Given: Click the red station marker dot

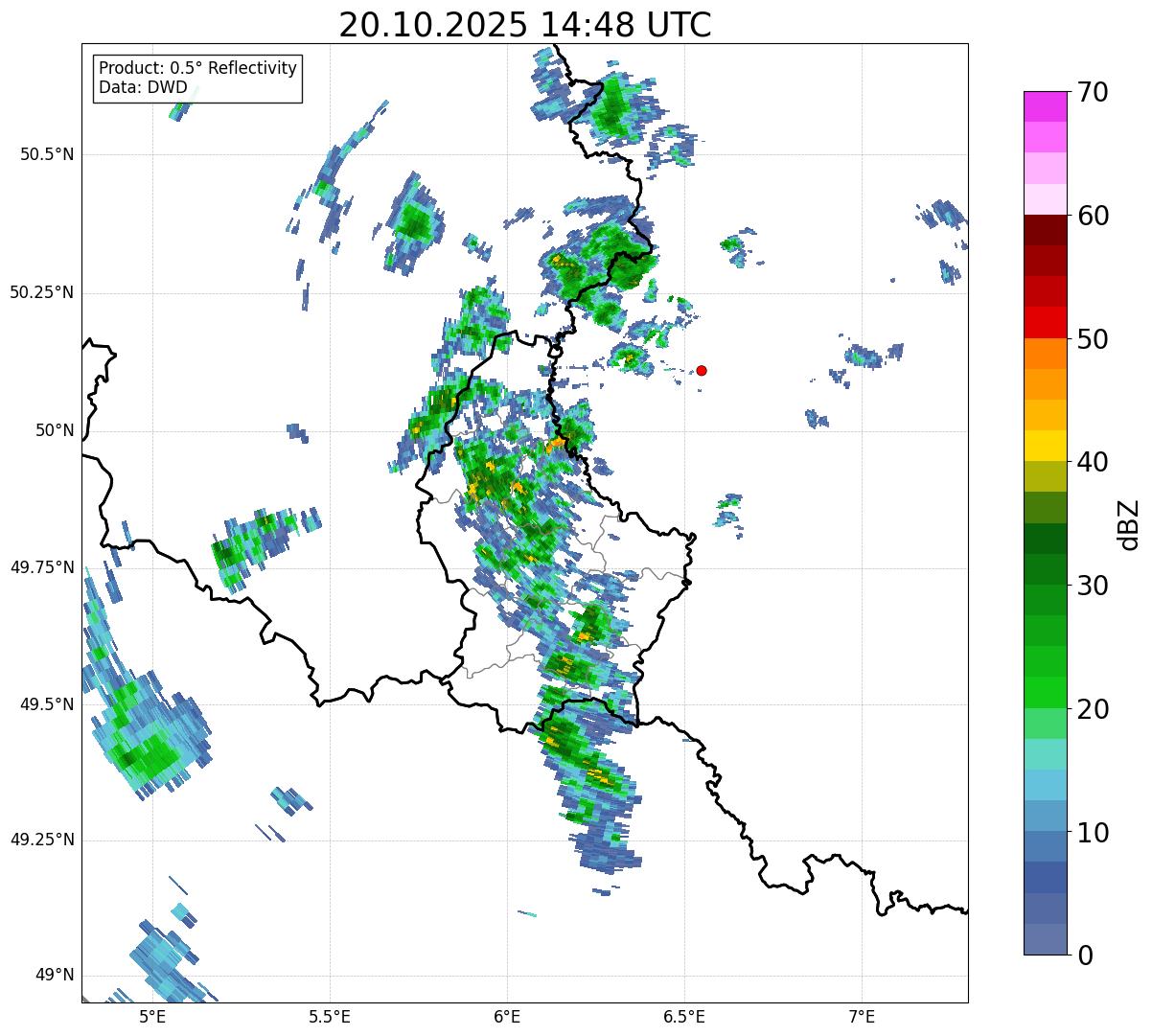Looking at the screenshot, I should [702, 370].
